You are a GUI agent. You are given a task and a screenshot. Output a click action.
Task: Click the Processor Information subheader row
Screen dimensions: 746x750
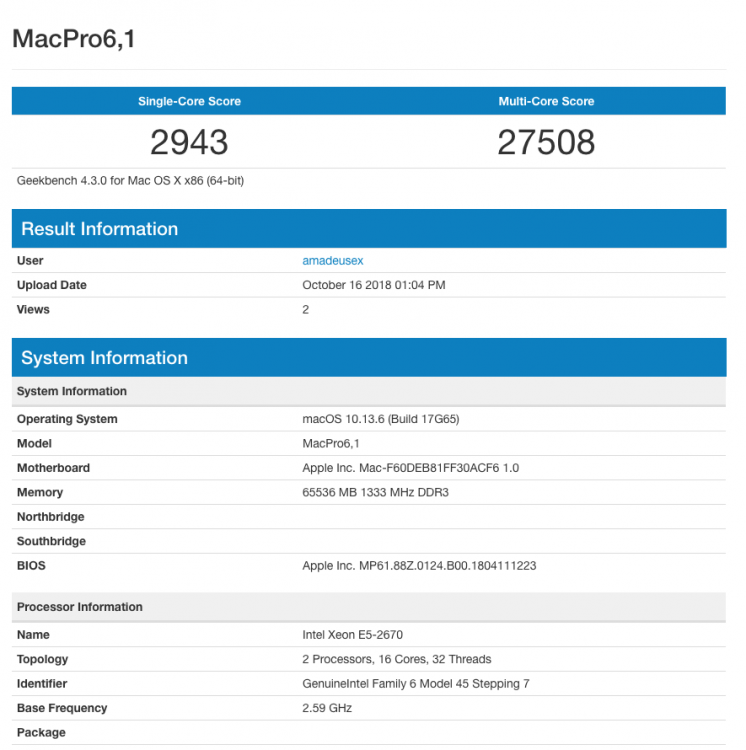[x=369, y=607]
